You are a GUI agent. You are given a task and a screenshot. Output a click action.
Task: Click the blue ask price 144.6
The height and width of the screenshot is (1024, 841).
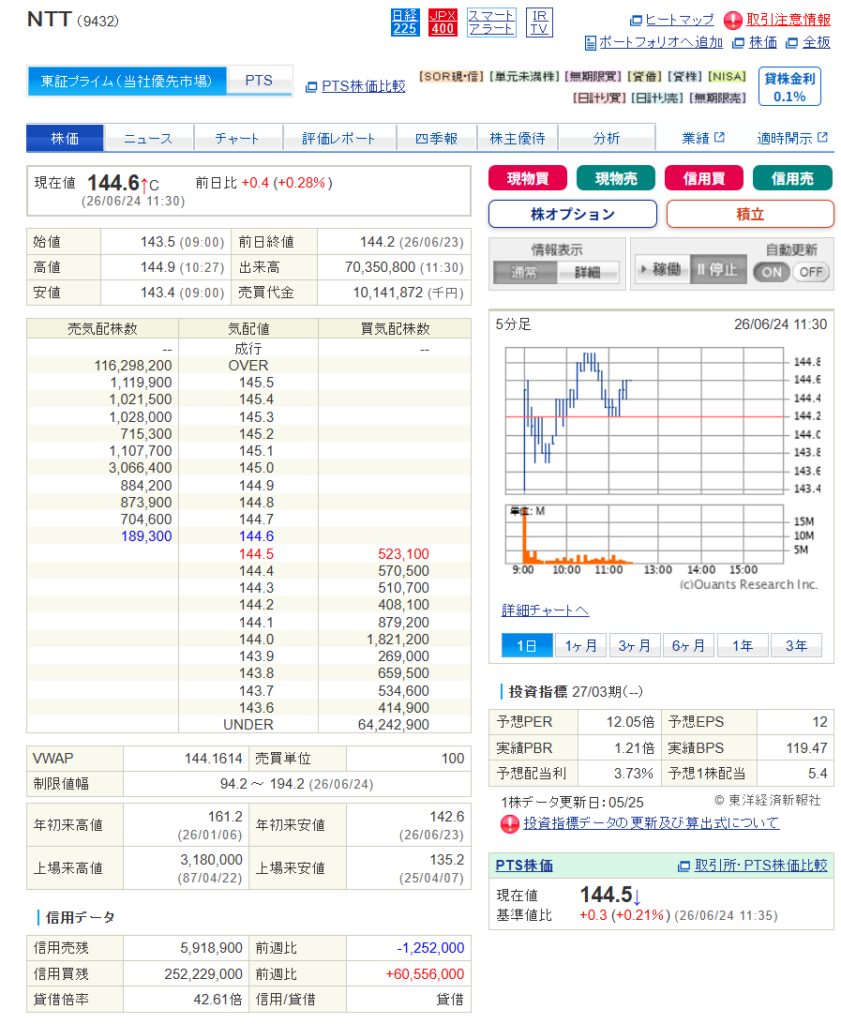[256, 537]
